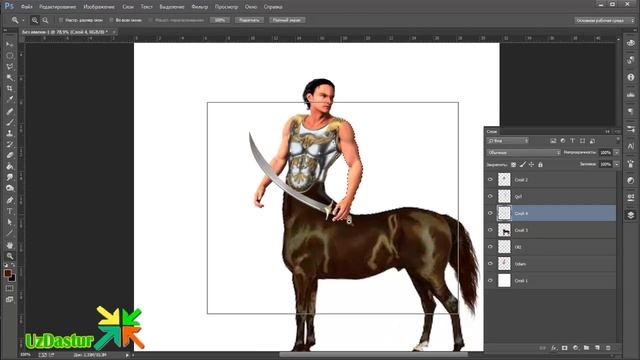
Task: Add layer style fx icon
Action: tap(554, 348)
